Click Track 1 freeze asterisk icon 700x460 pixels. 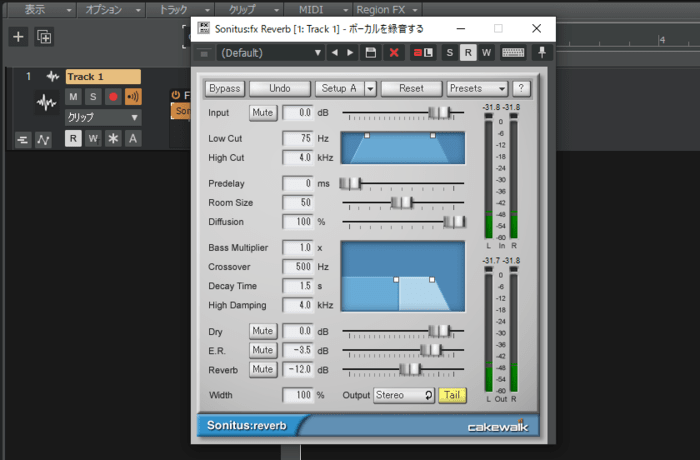pos(113,138)
